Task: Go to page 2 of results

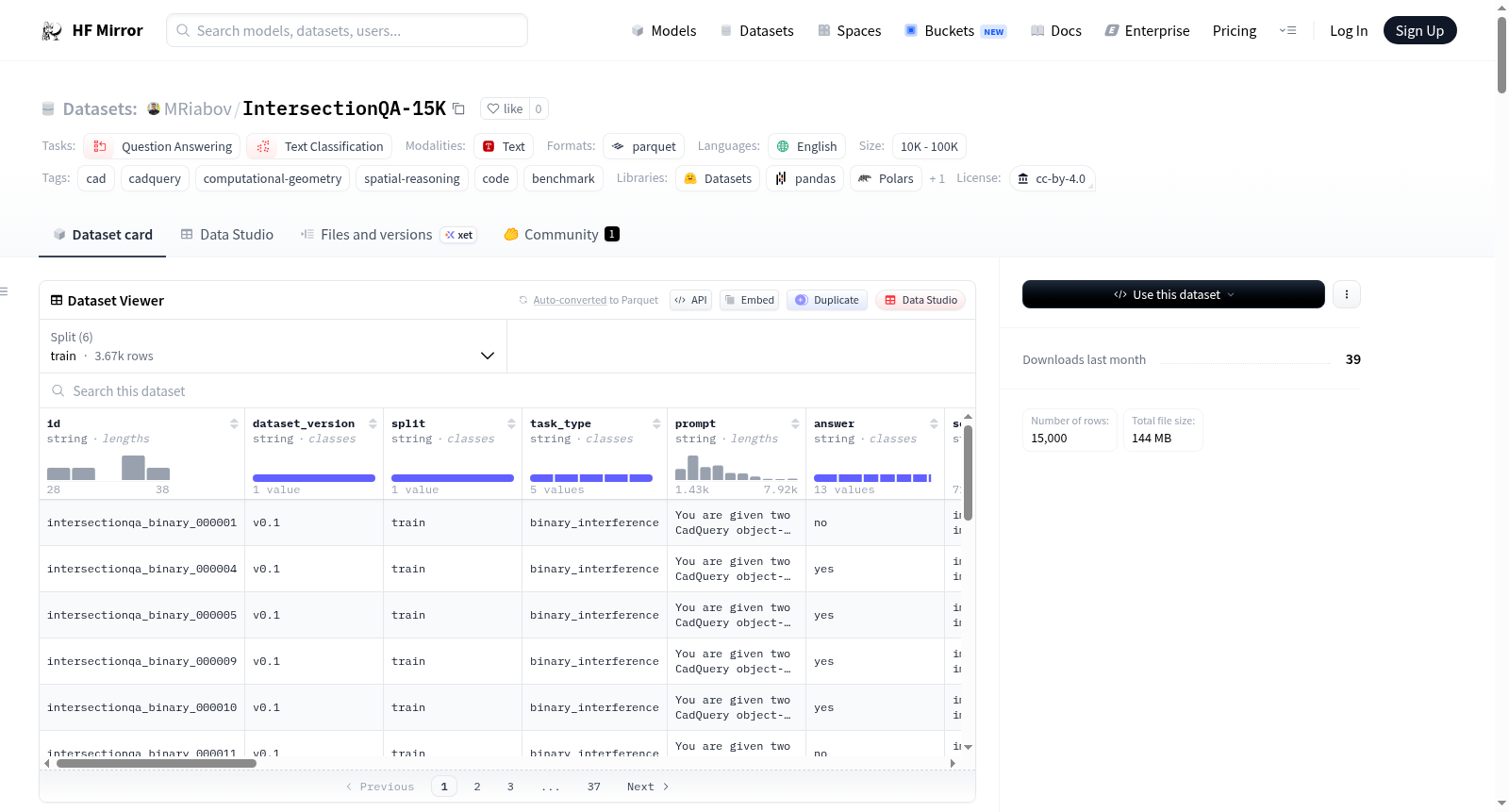Action: point(477,787)
